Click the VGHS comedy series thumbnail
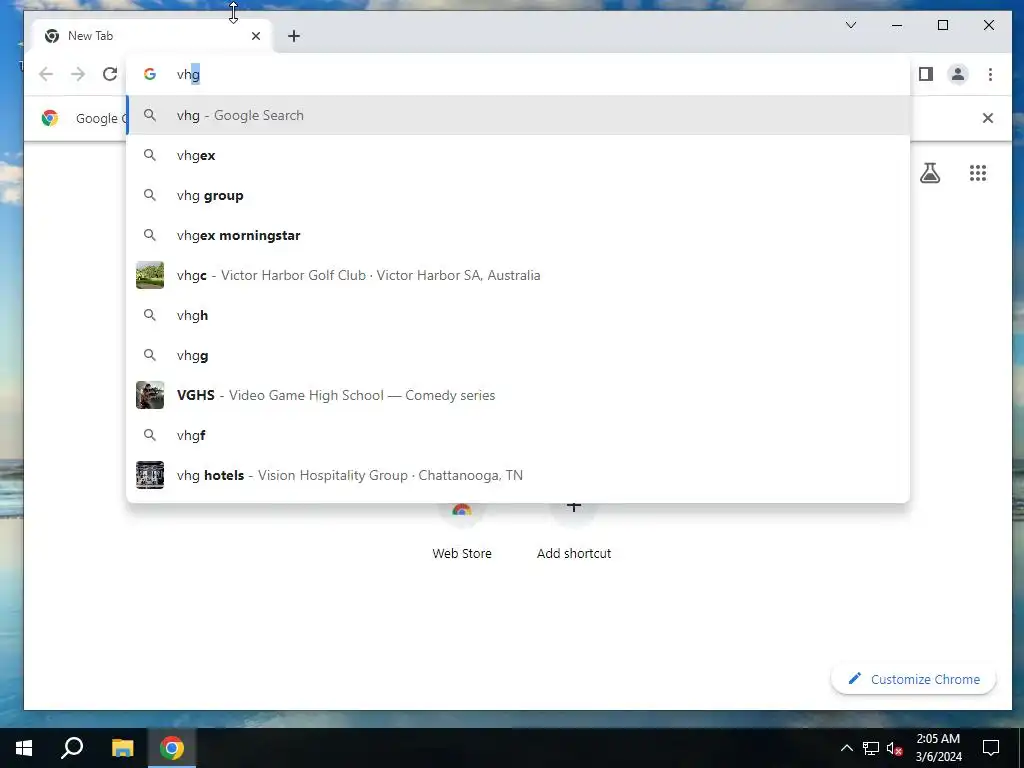 click(x=150, y=395)
